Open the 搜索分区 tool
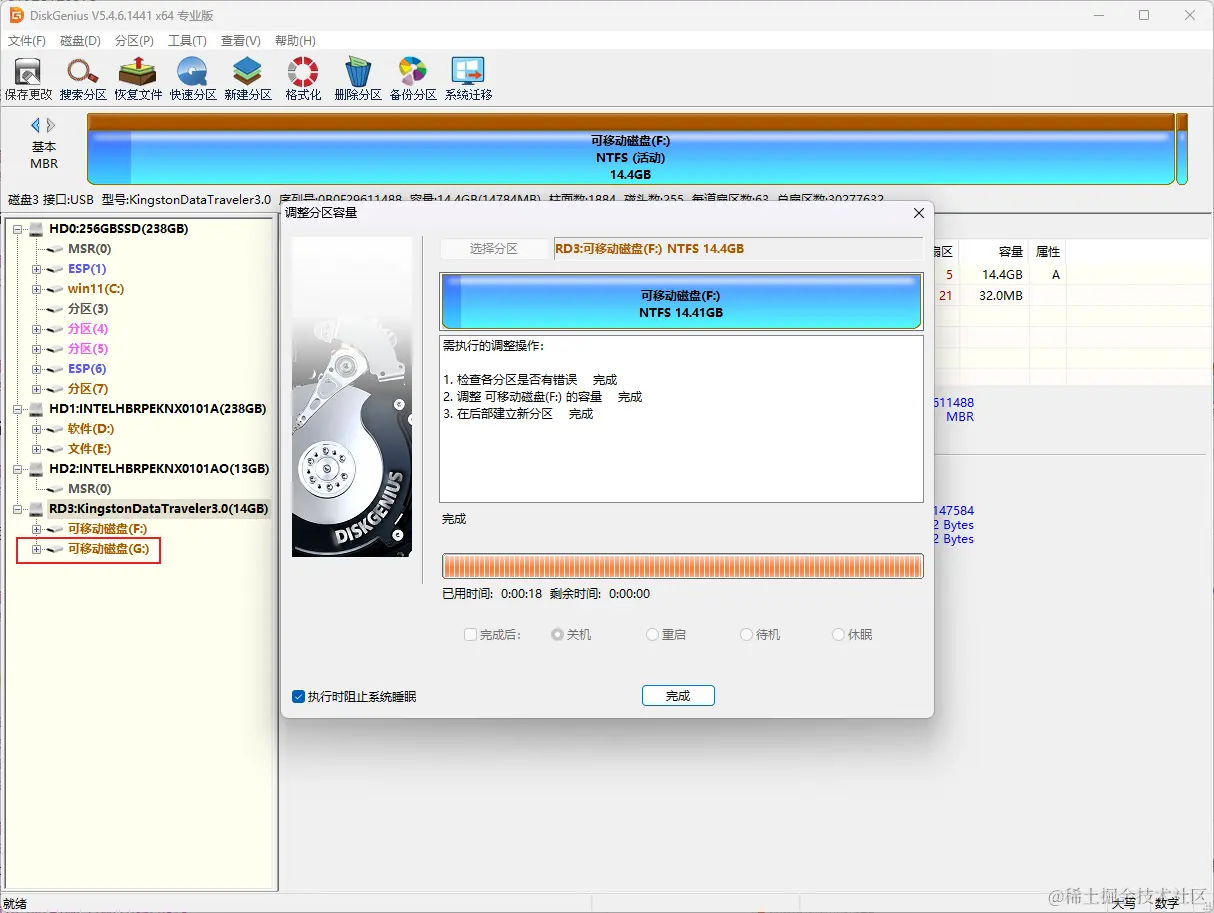Screen dimensions: 1214x913 coord(83,79)
